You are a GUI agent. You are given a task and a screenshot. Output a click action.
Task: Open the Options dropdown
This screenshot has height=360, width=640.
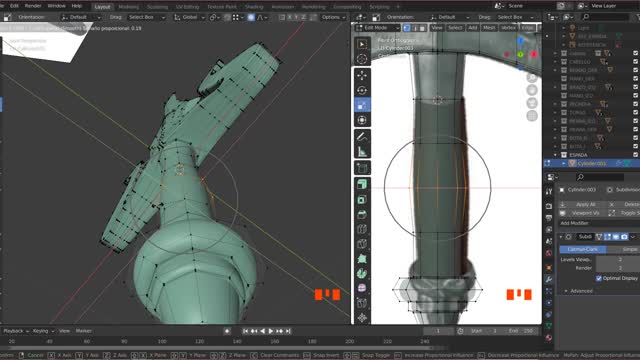[x=333, y=17]
